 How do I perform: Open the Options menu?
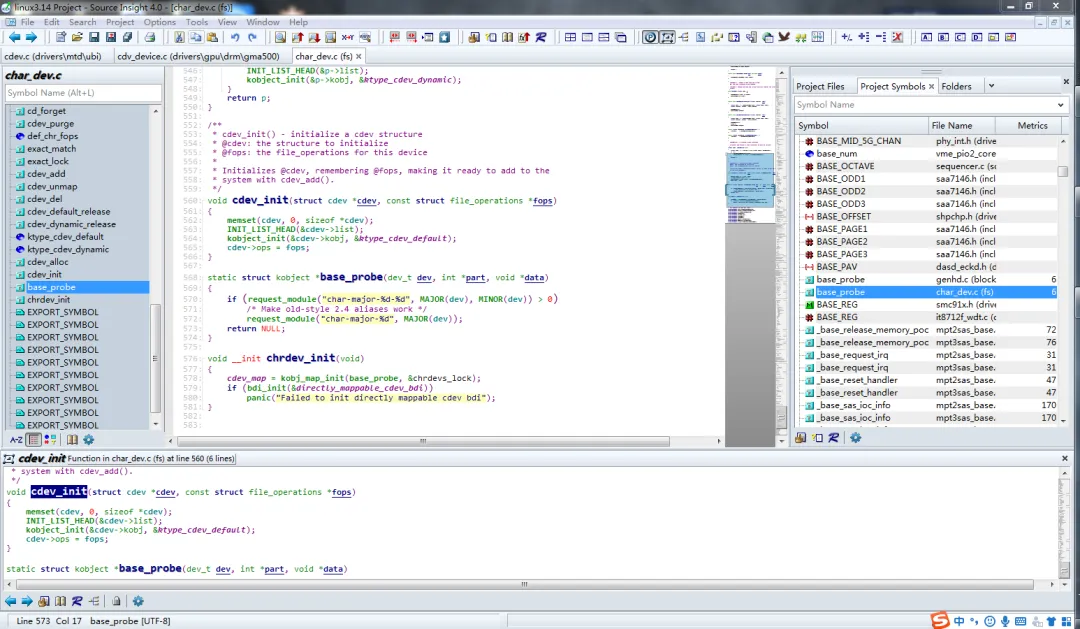pyautogui.click(x=159, y=21)
